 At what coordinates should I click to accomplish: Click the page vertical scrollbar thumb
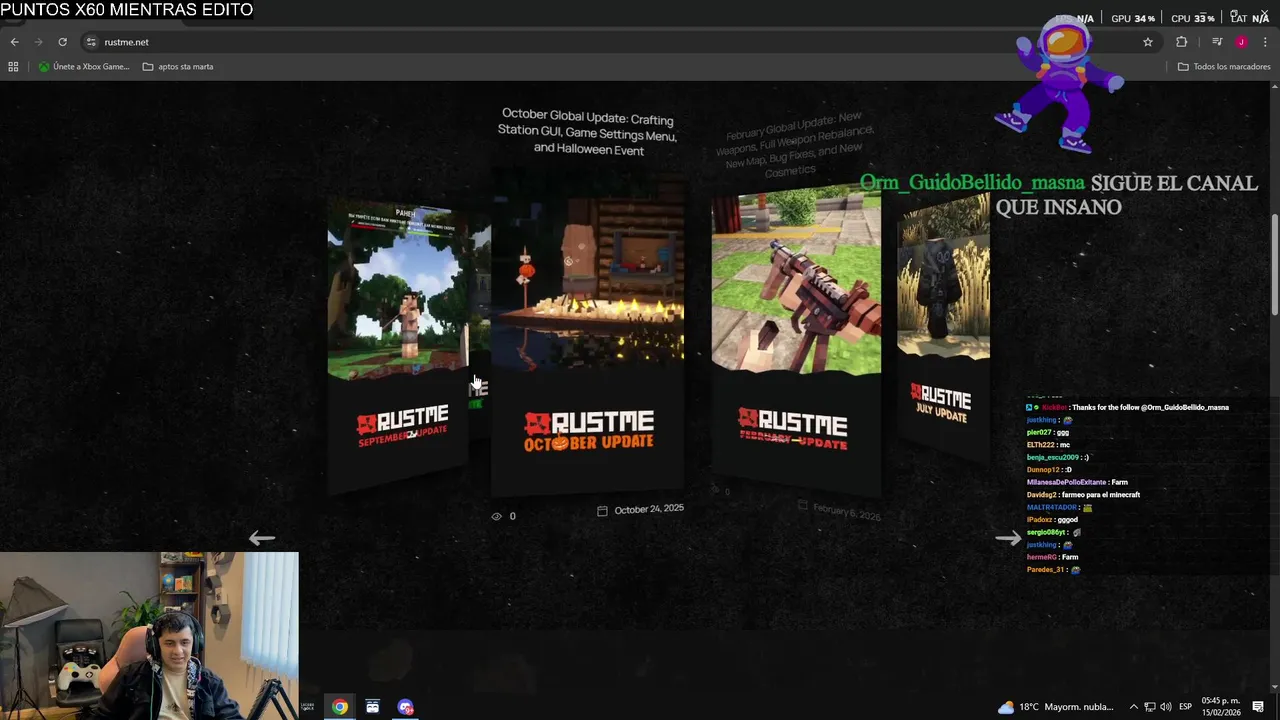coord(1274,265)
